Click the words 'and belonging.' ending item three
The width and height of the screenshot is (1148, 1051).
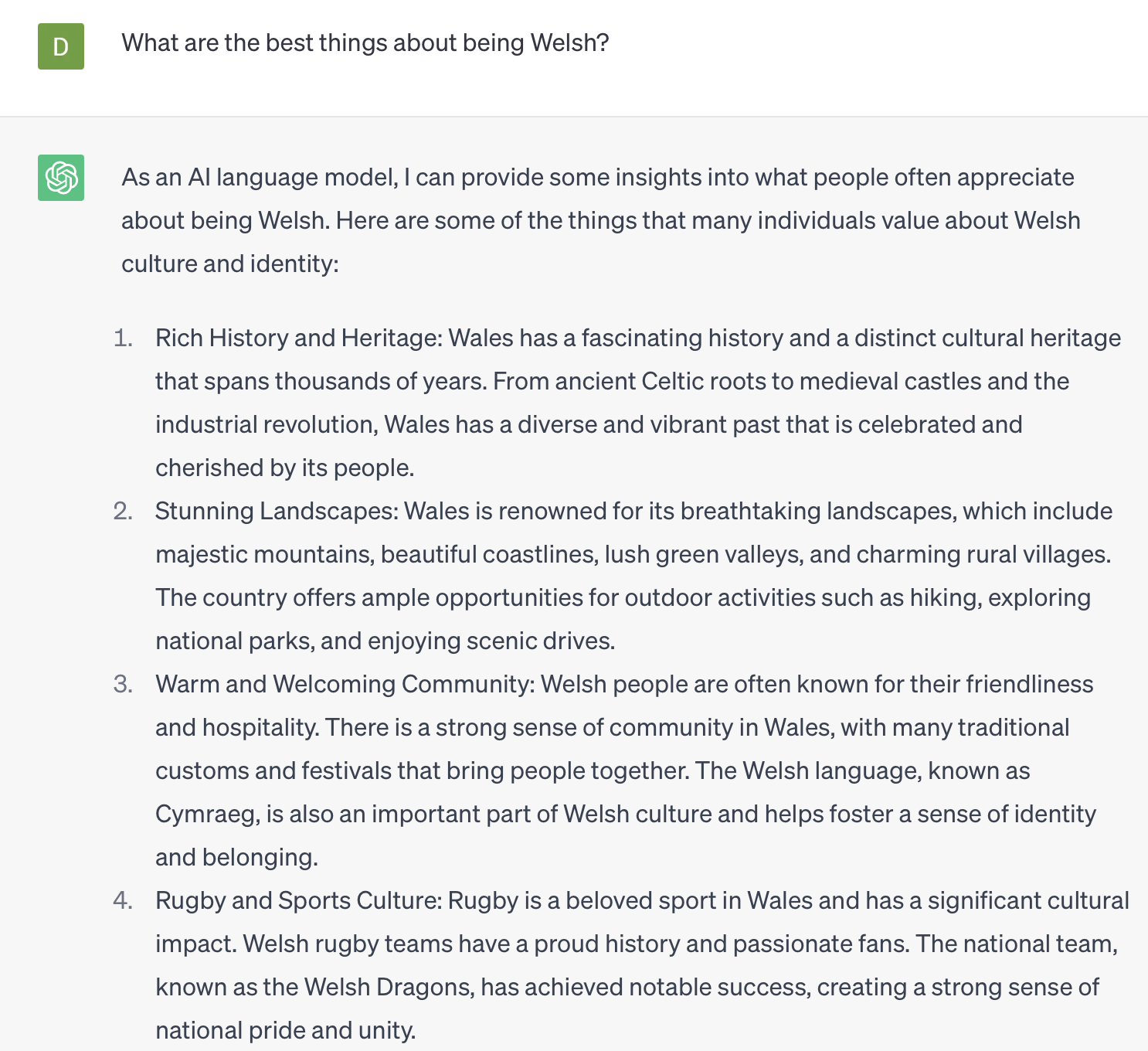point(236,857)
